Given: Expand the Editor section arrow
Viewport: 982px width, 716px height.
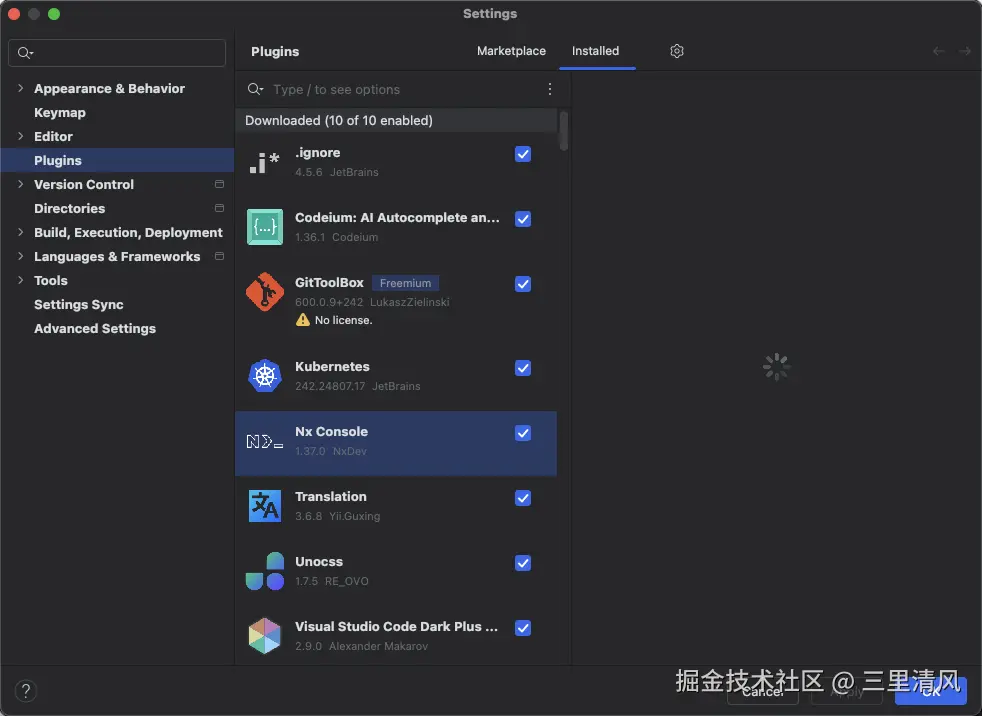Looking at the screenshot, I should 21,136.
